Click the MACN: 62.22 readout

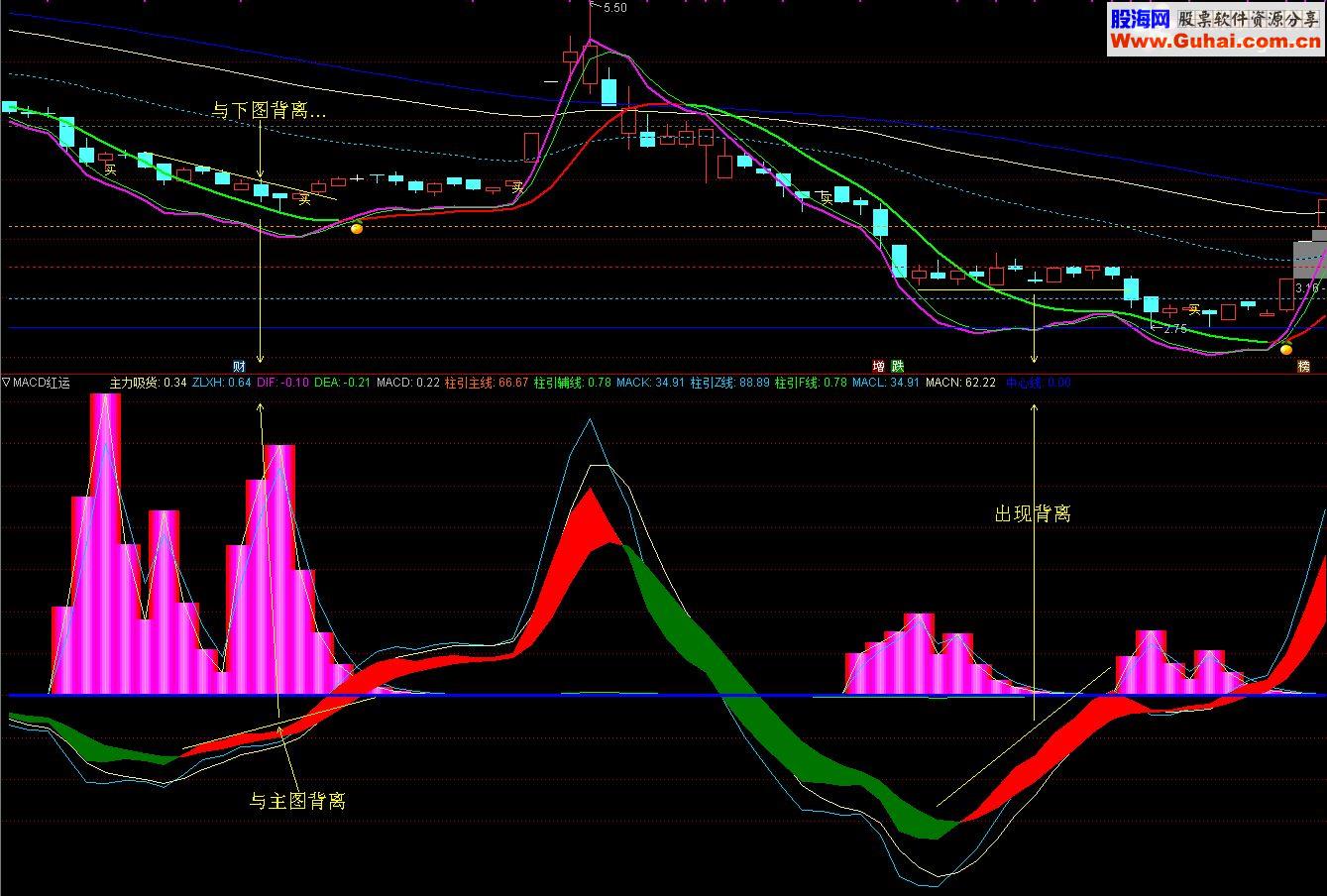(960, 383)
